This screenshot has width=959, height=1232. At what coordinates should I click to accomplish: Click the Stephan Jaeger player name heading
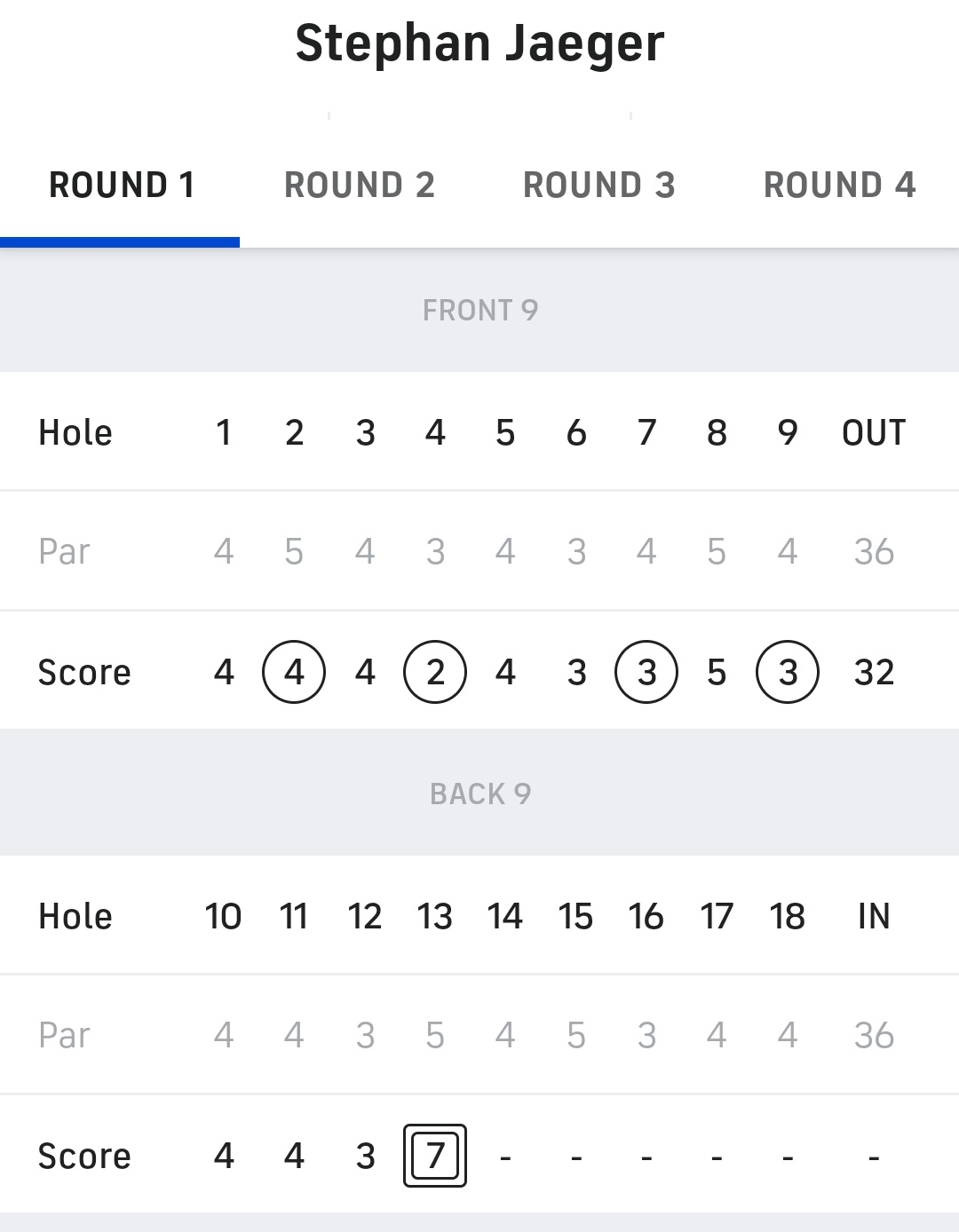(479, 43)
